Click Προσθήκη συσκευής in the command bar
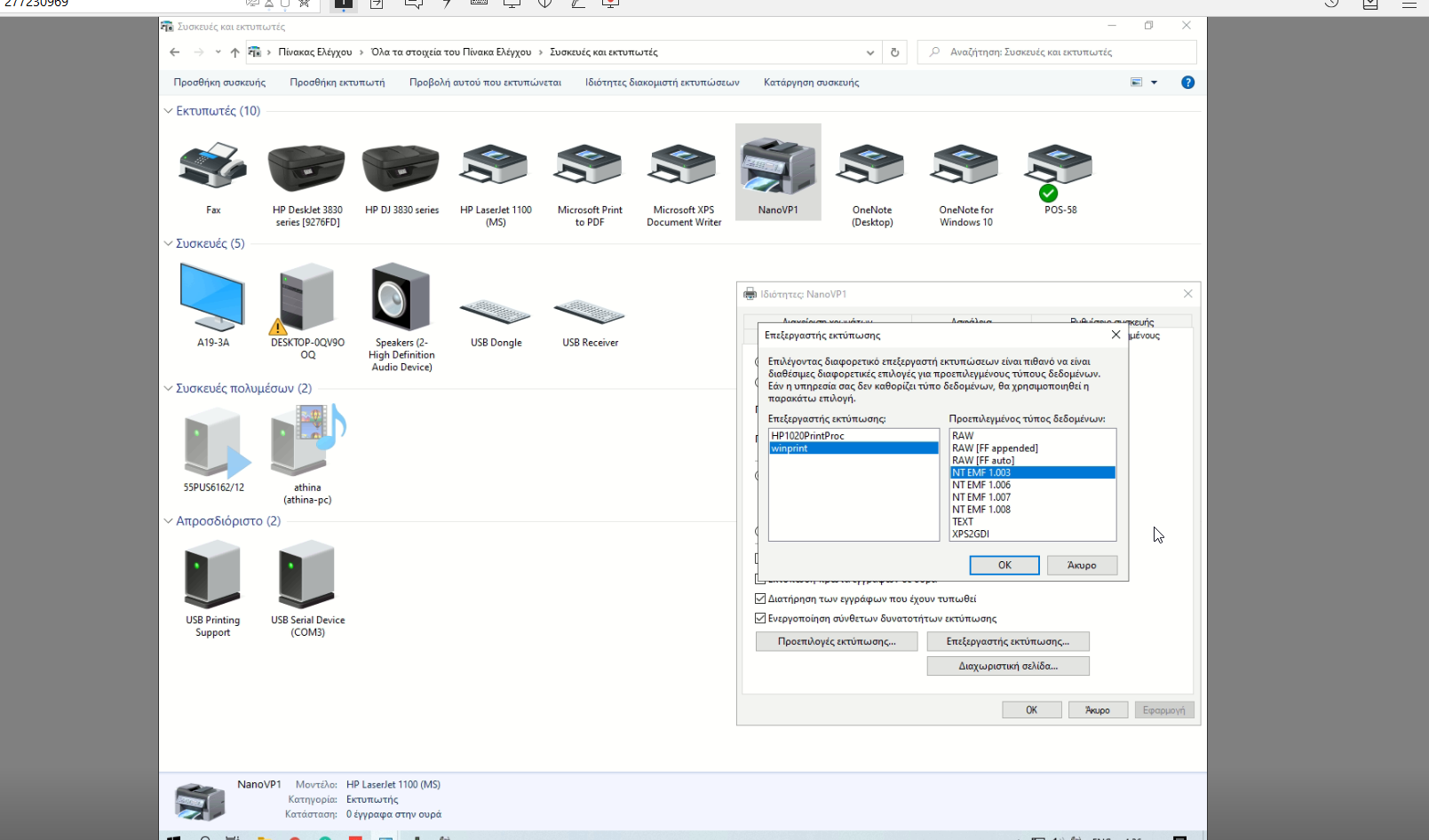Viewport: 1429px width, 840px height. pos(219,83)
